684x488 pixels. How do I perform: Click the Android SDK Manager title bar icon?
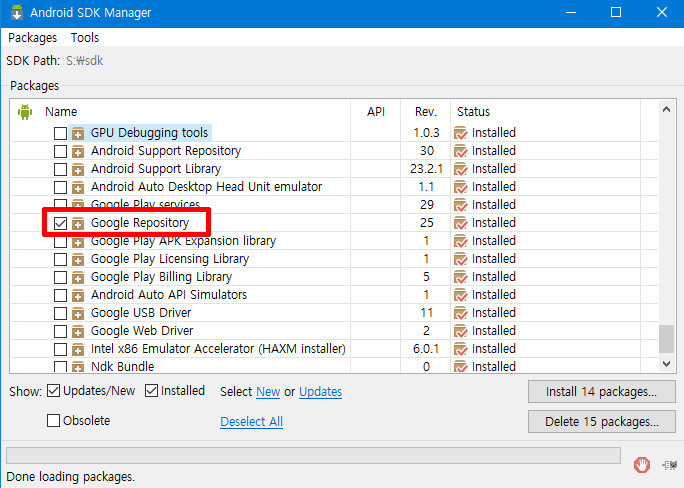click(17, 12)
